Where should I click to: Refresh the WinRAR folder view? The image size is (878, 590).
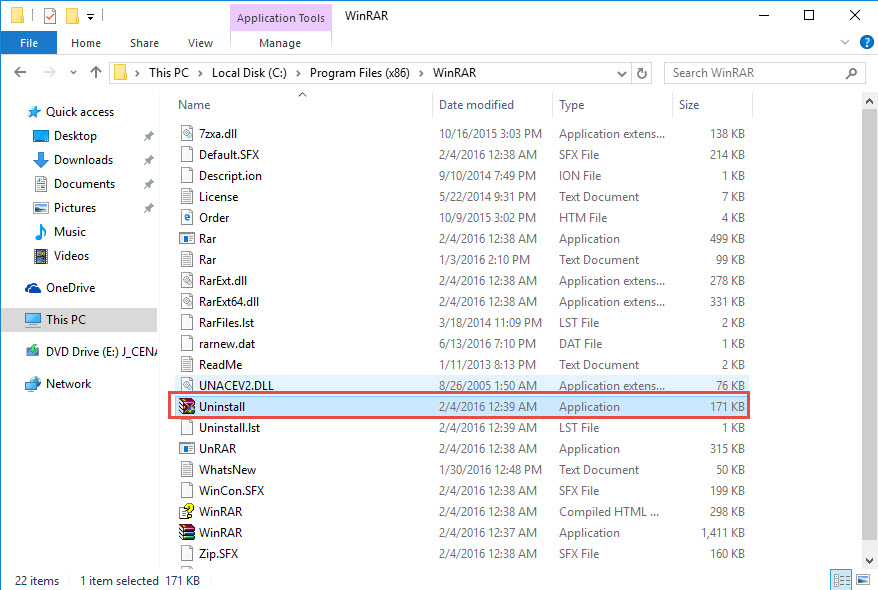pos(642,73)
